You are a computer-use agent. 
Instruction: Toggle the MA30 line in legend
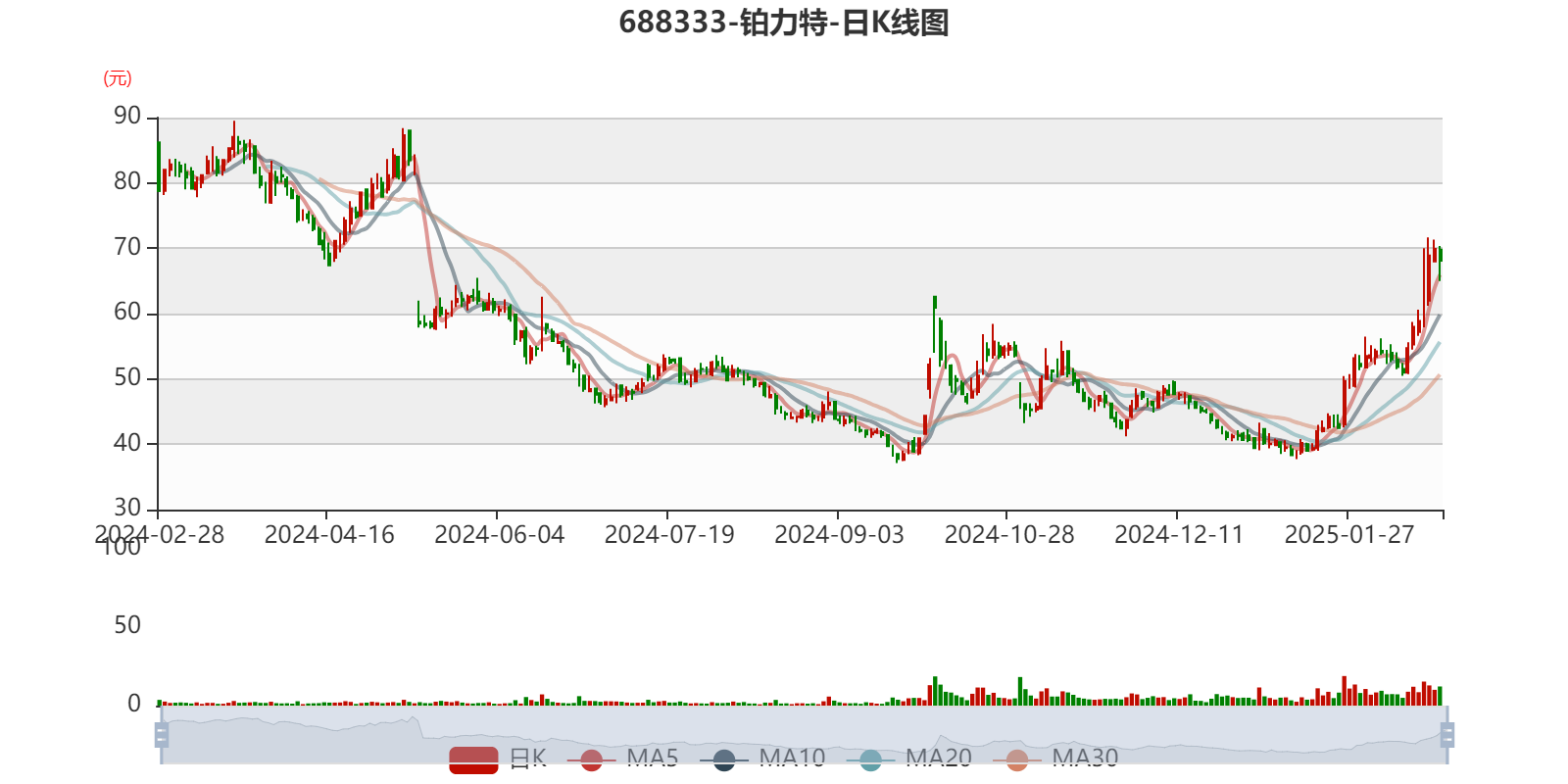coord(1055,759)
